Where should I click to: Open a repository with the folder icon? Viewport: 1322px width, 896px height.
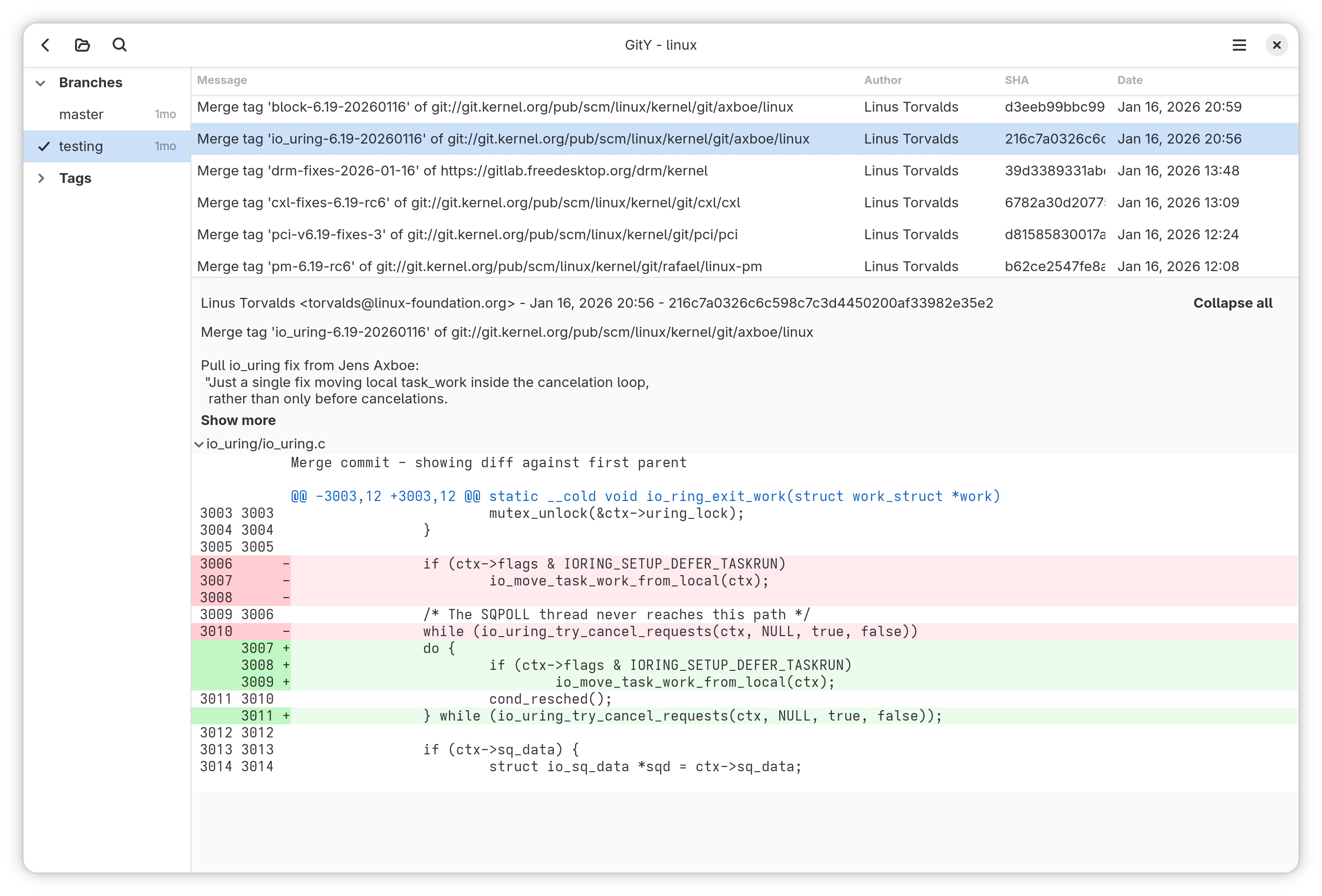[x=82, y=45]
